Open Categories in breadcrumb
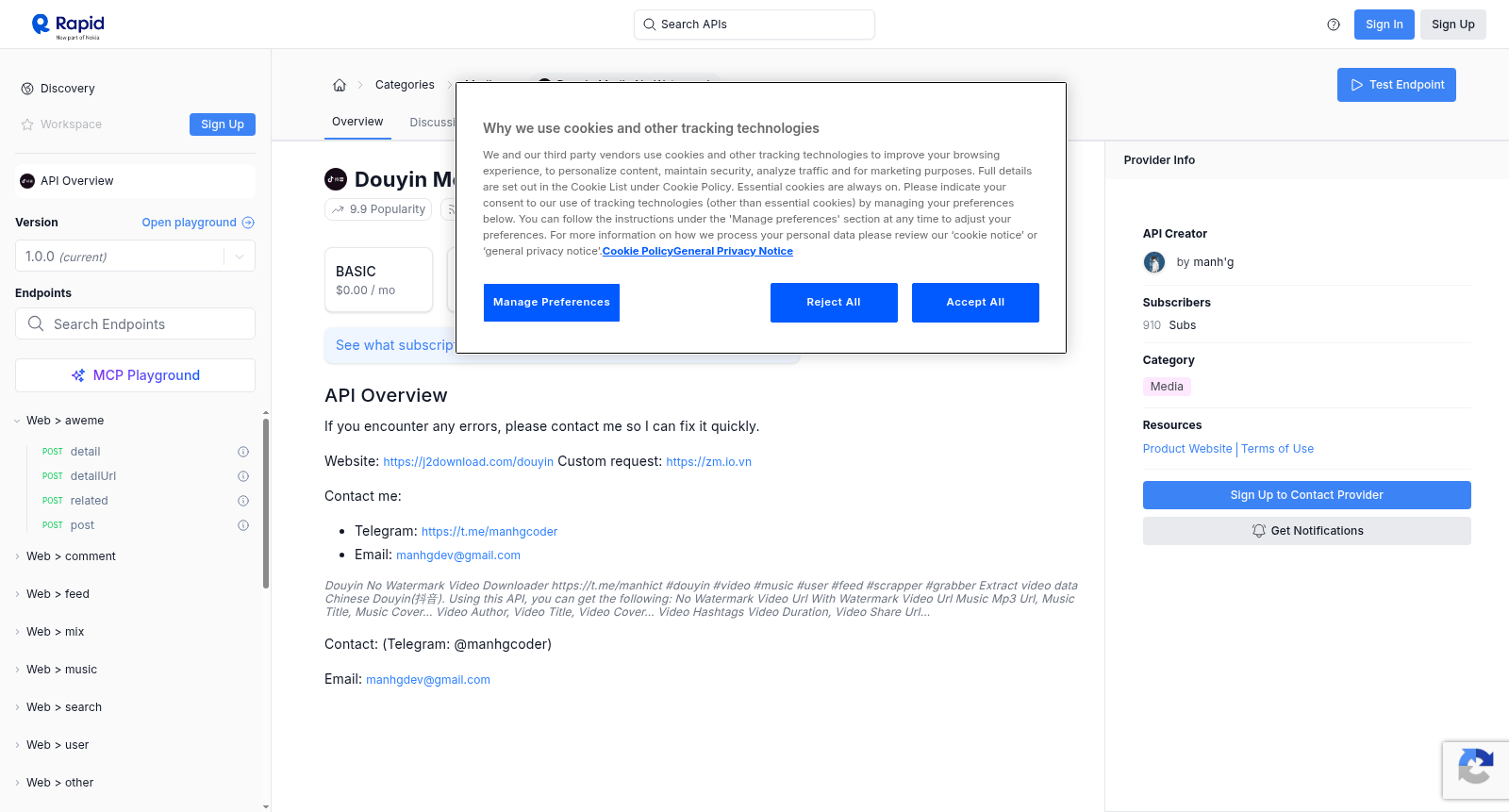 [405, 85]
